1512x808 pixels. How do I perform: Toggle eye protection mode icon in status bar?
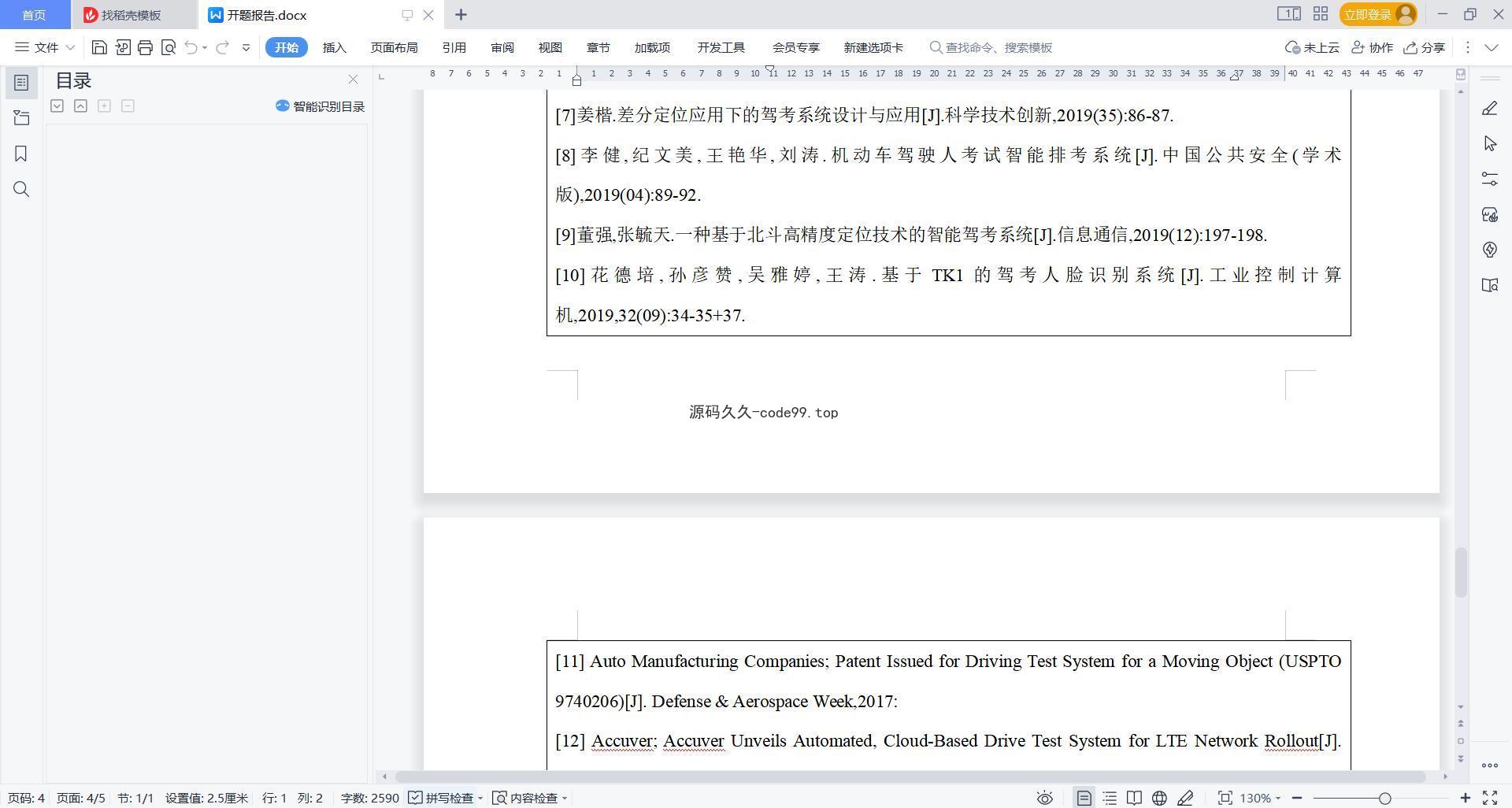1044,798
